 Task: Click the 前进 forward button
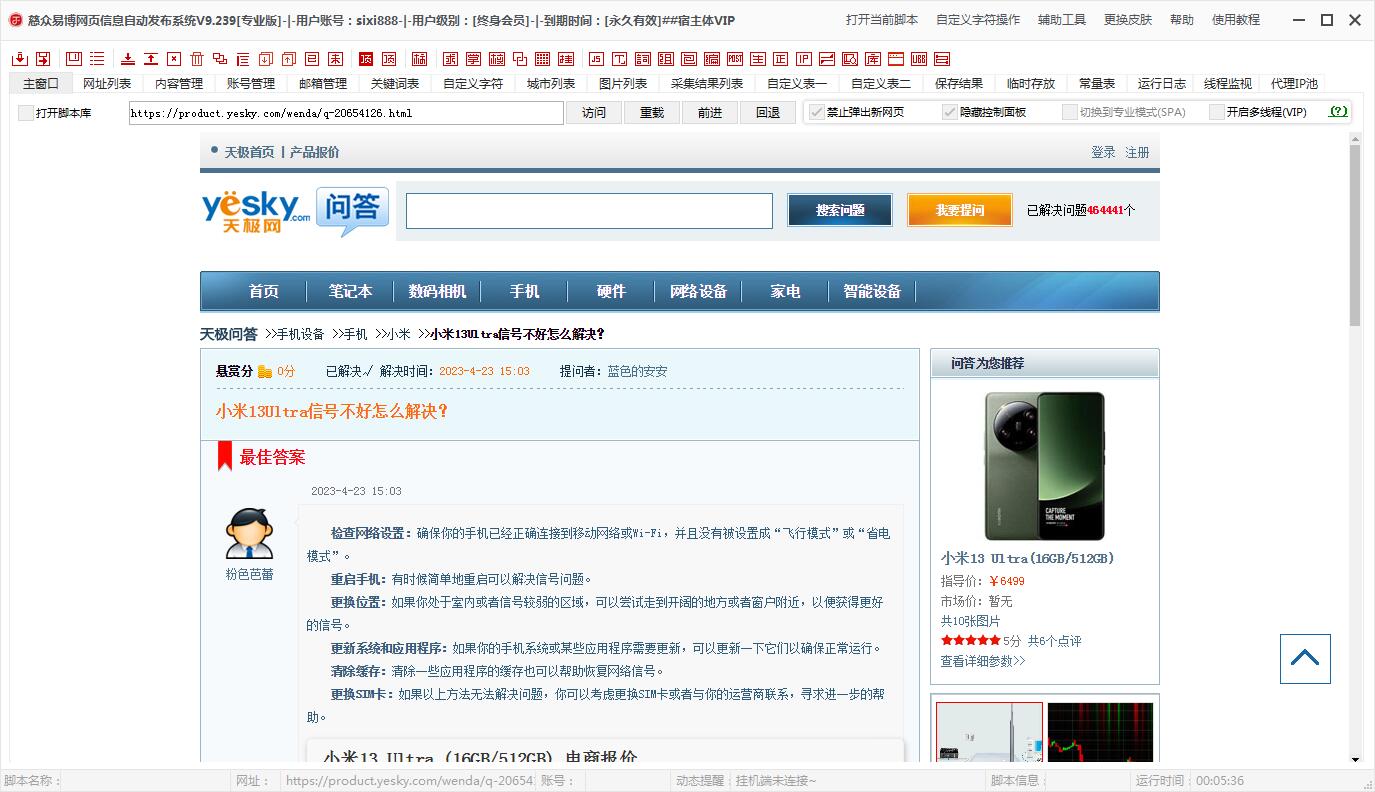pos(710,113)
